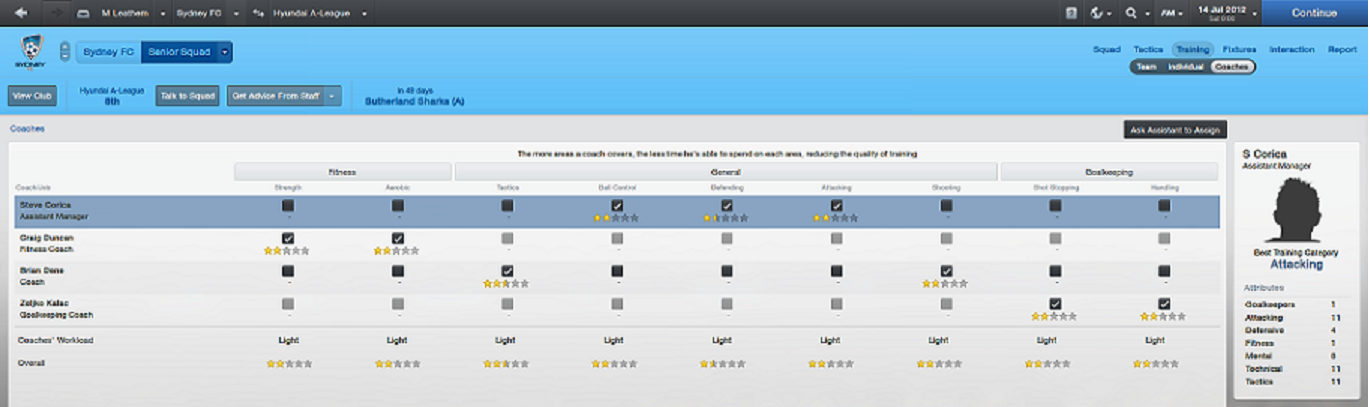The width and height of the screenshot is (1370, 407).
Task: Switch to the Tactics tab
Action: [x=1147, y=49]
